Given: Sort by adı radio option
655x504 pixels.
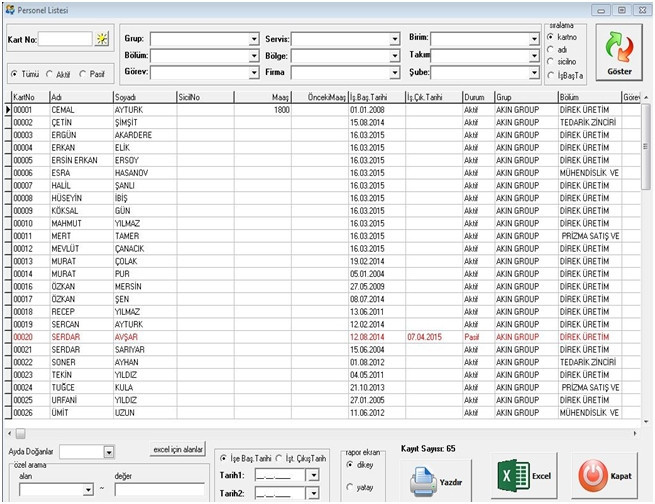Looking at the screenshot, I should (551, 48).
